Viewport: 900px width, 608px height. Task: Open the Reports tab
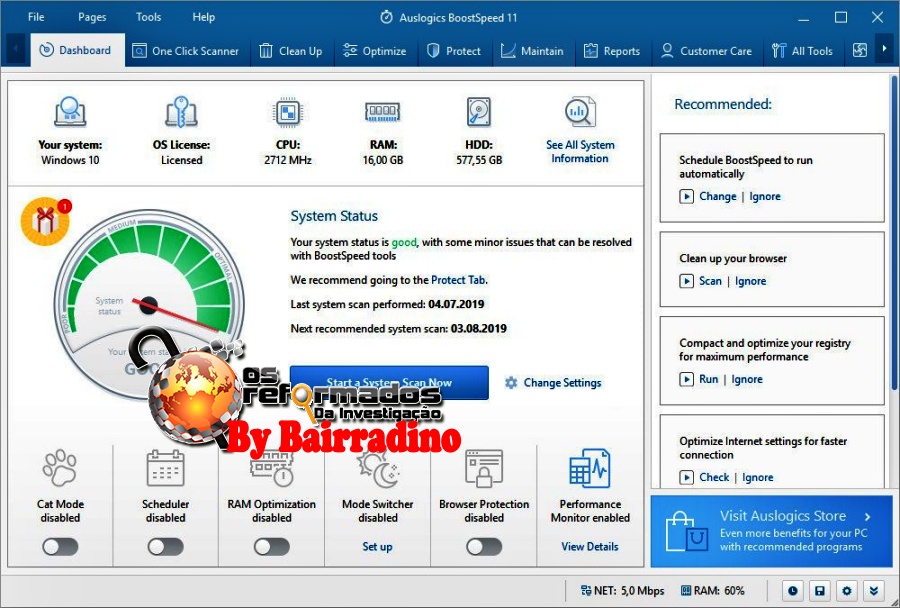[612, 51]
